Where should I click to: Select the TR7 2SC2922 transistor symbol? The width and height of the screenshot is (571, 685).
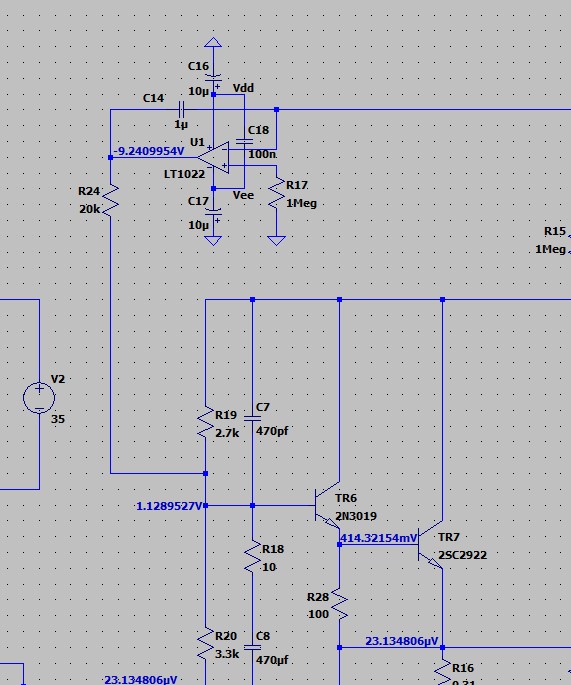click(x=431, y=545)
